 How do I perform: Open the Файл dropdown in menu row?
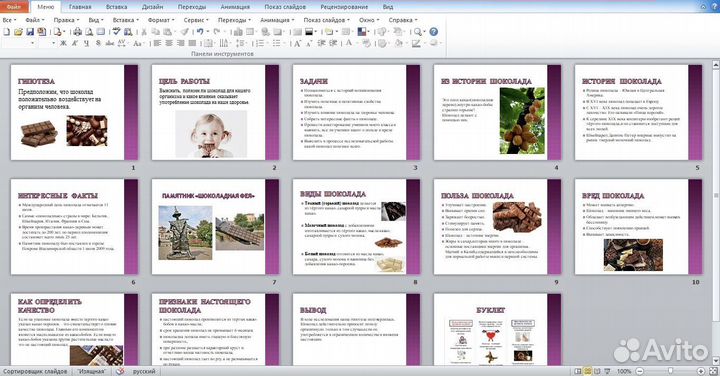[x=35, y=20]
